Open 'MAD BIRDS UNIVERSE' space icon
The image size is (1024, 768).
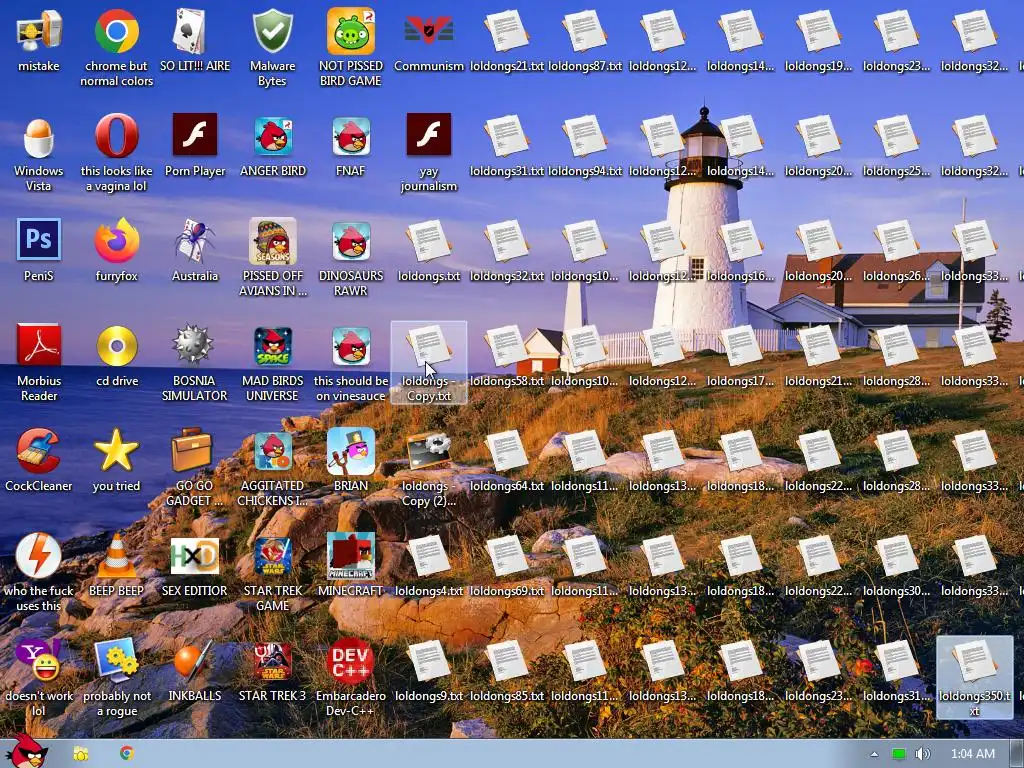272,346
